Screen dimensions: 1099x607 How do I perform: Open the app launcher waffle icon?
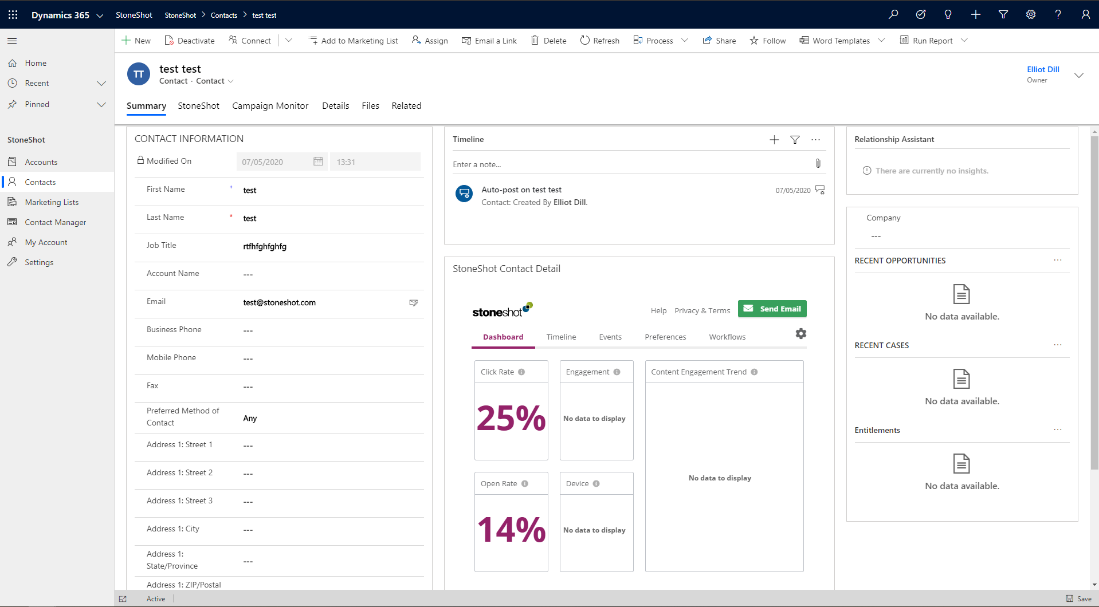coord(13,15)
